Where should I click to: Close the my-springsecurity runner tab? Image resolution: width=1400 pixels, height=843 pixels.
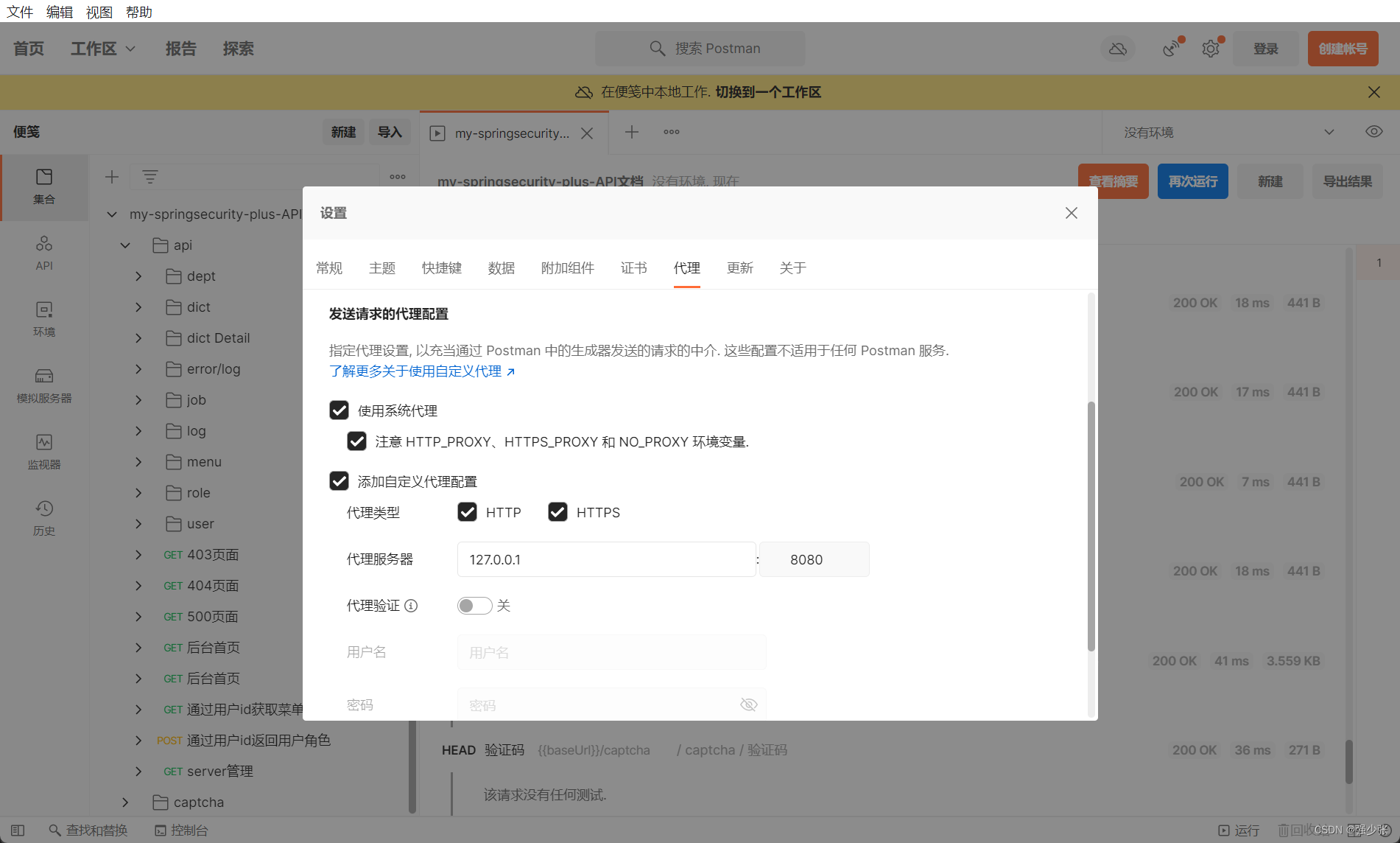tap(587, 133)
